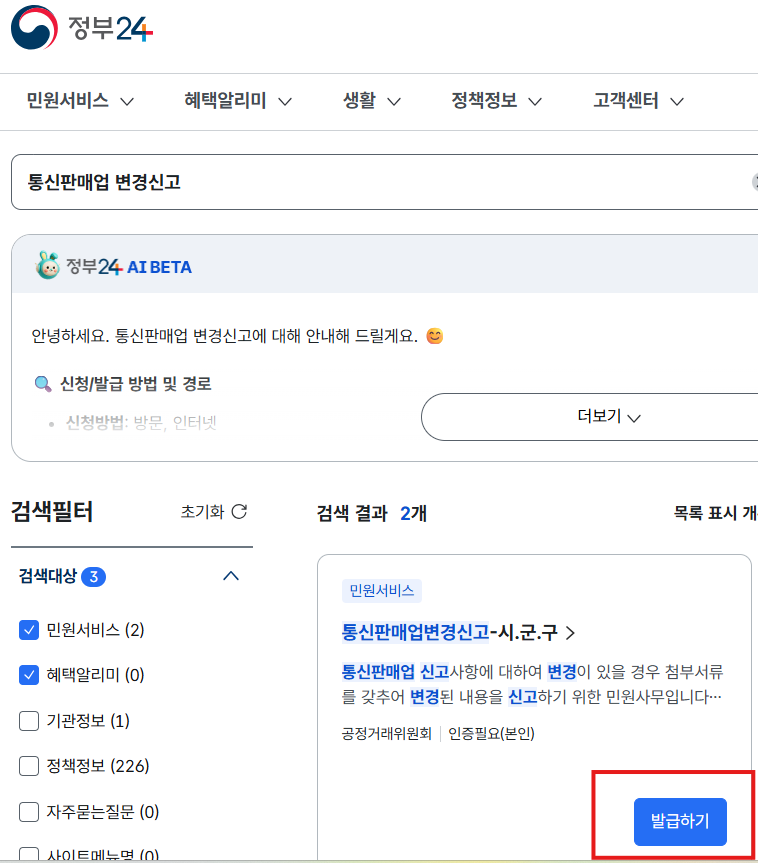Click the result description starting 통신판매업 신고사항에

(x=532, y=684)
